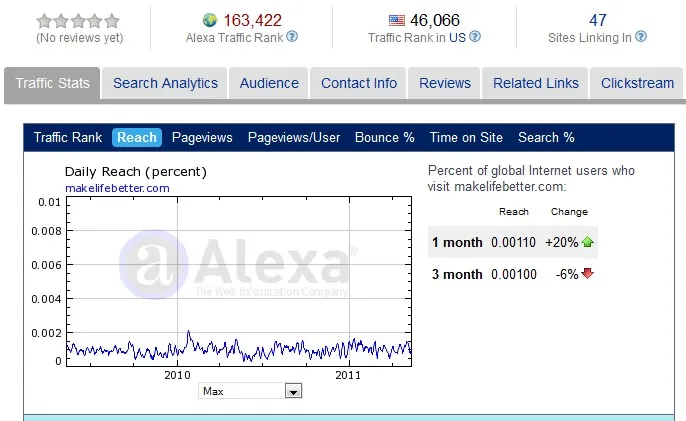Image resolution: width=686 pixels, height=421 pixels.
Task: Switch to the Traffic Stats tab
Action: tap(52, 83)
